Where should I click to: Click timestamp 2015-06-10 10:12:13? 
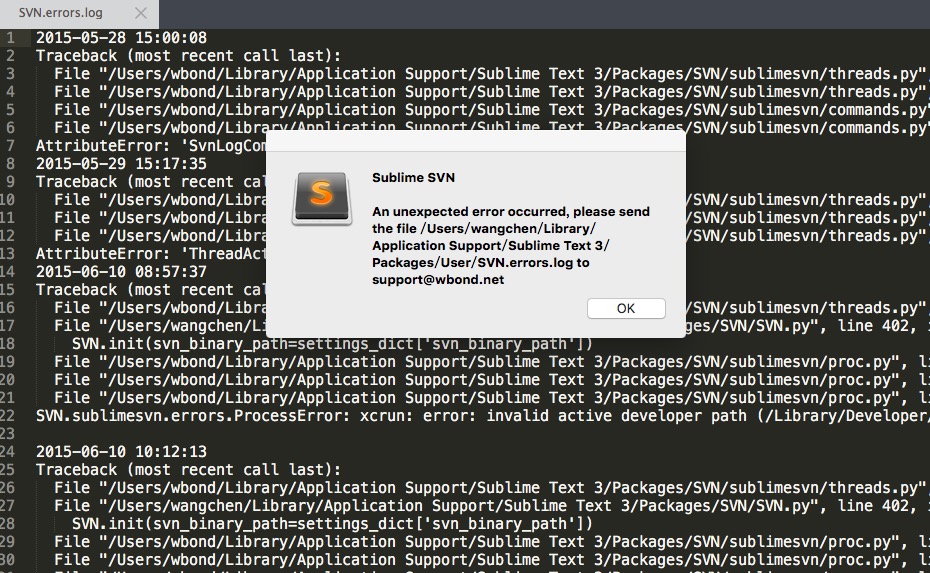pos(122,451)
